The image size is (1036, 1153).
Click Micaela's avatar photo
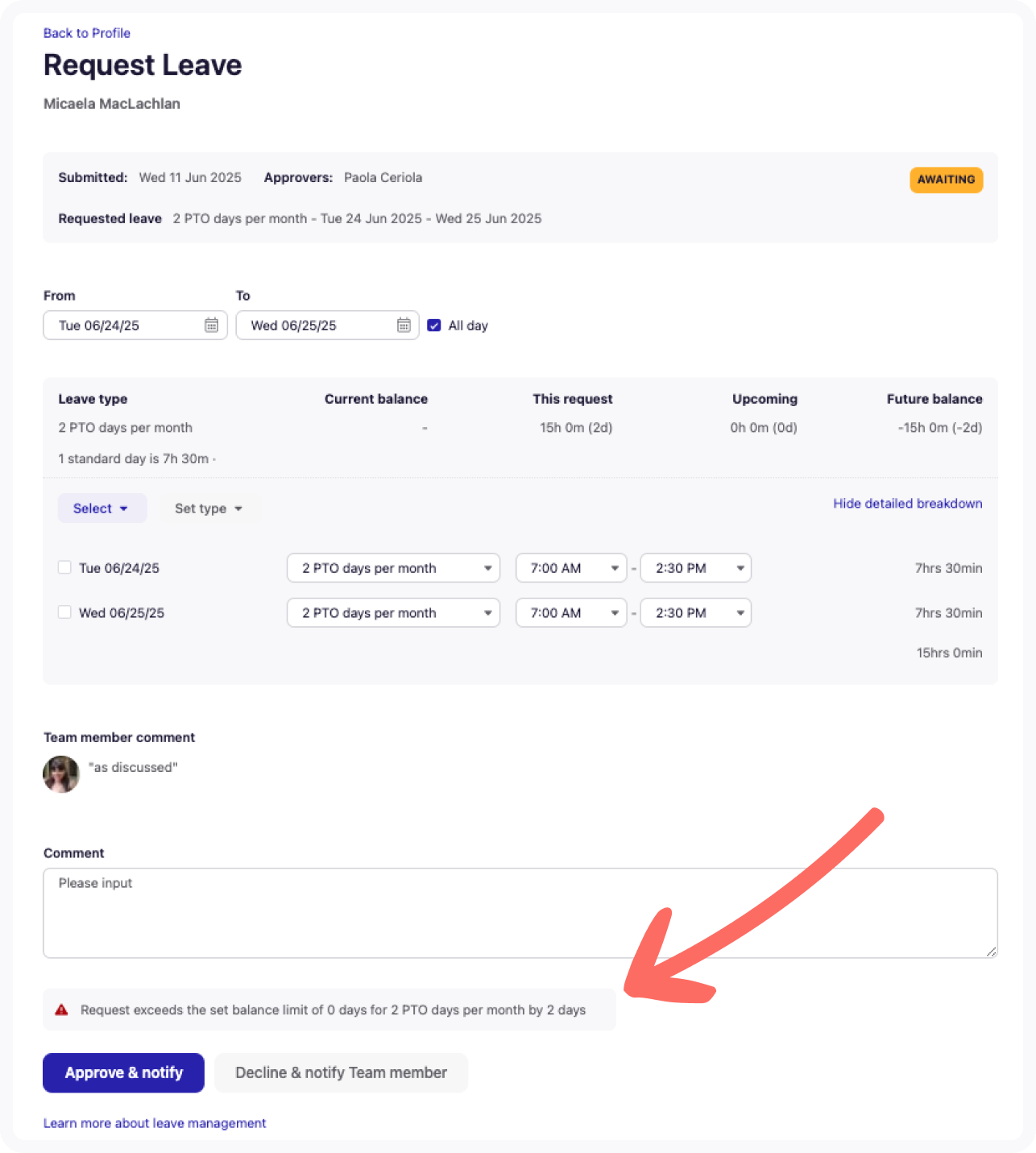coord(61,774)
